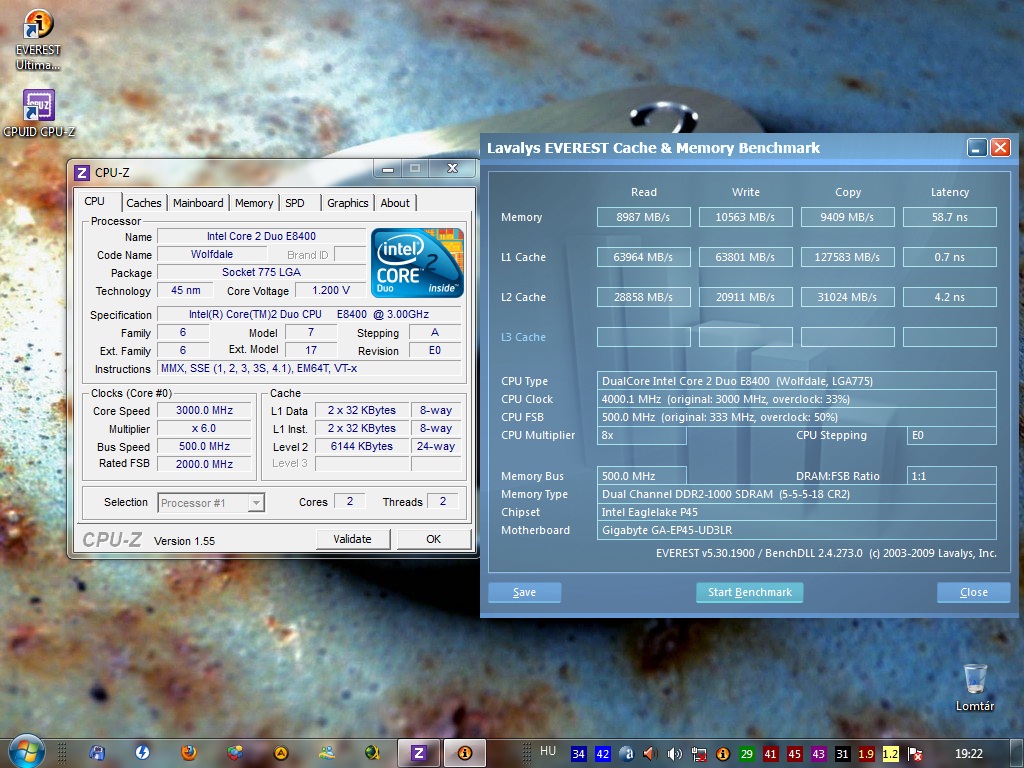Image resolution: width=1024 pixels, height=768 pixels.
Task: Click tray temperature sensor showing 34
Action: pos(579,754)
